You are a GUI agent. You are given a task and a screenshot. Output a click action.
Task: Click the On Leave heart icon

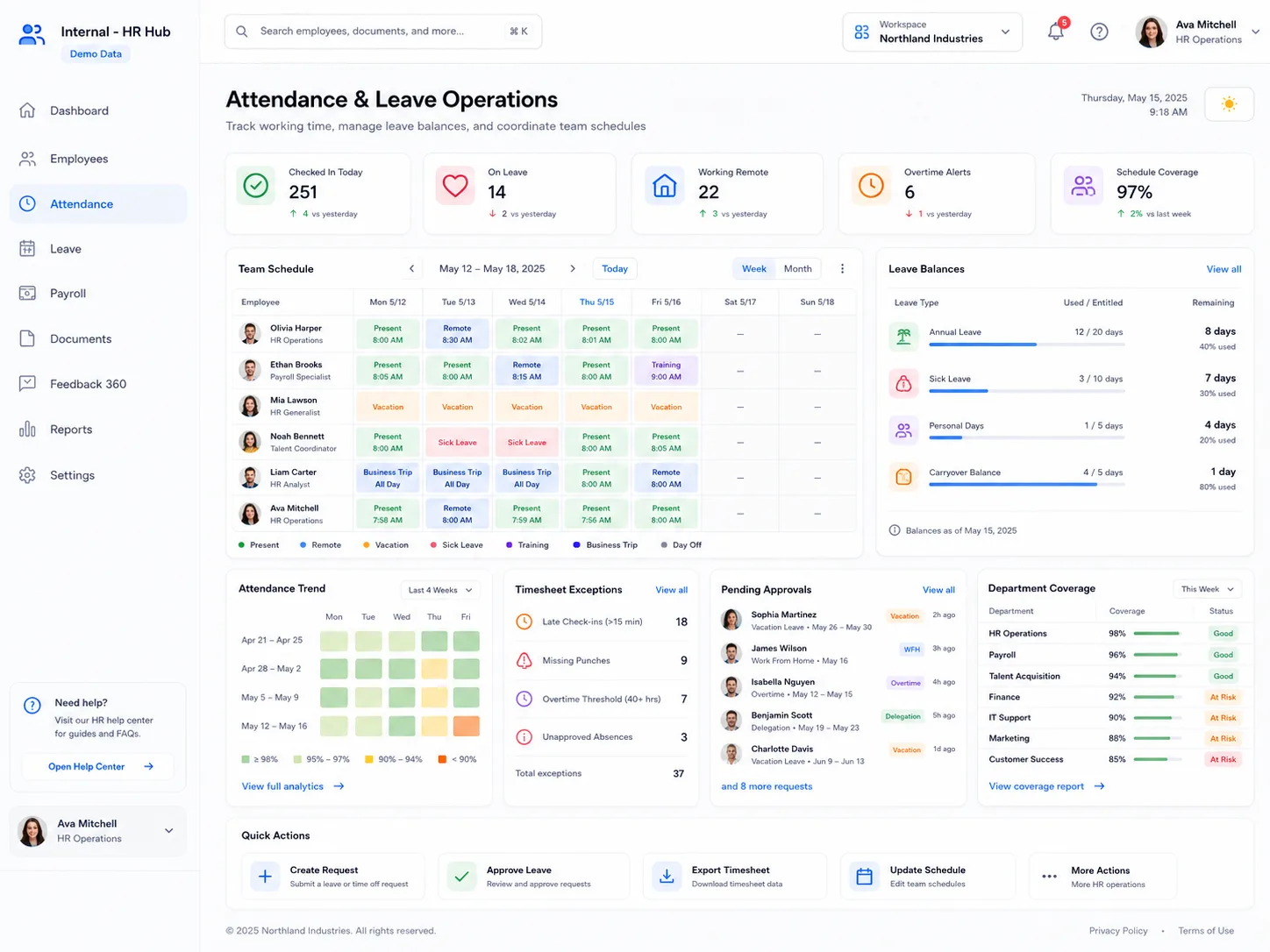pyautogui.click(x=455, y=186)
